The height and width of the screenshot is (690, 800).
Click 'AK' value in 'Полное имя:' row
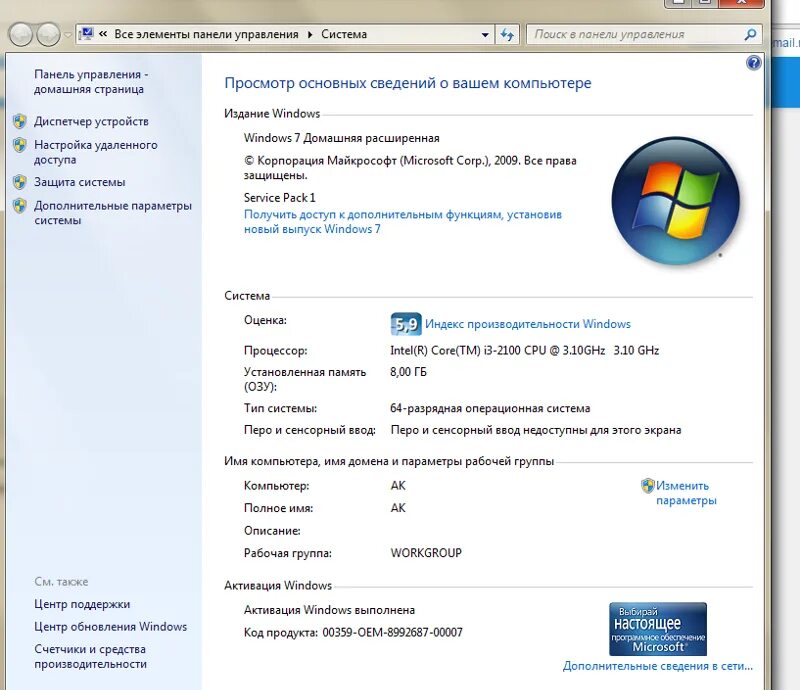coord(398,508)
